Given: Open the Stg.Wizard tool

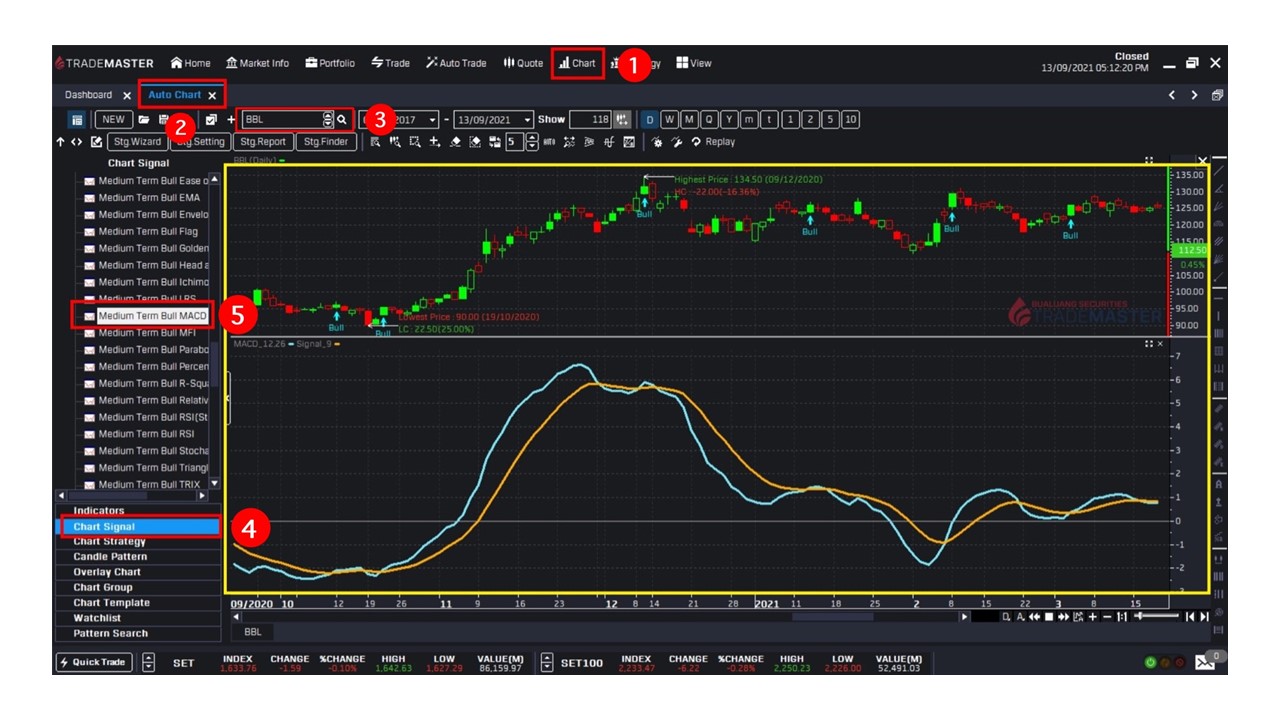Looking at the screenshot, I should click(x=139, y=141).
